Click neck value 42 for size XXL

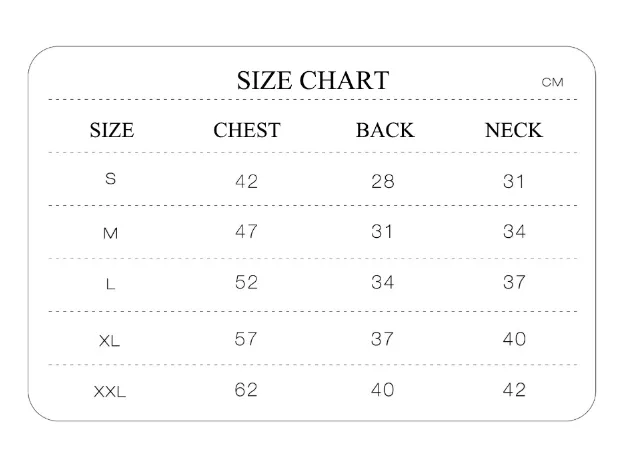coord(514,390)
